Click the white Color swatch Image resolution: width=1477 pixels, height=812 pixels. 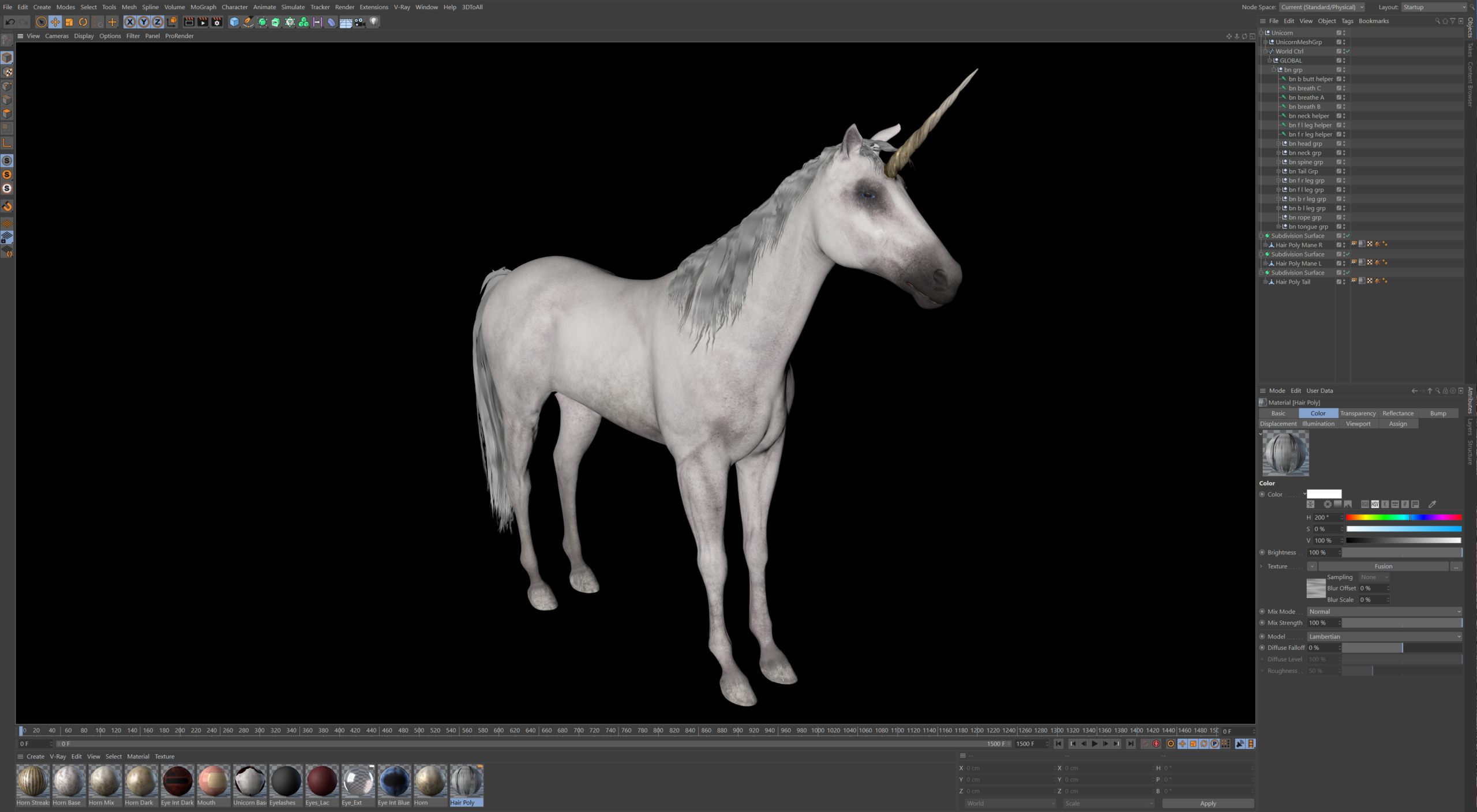pos(1324,494)
